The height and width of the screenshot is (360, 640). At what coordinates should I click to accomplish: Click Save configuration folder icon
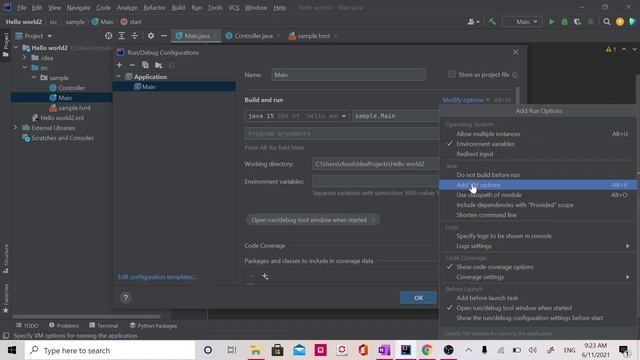tap(158, 65)
